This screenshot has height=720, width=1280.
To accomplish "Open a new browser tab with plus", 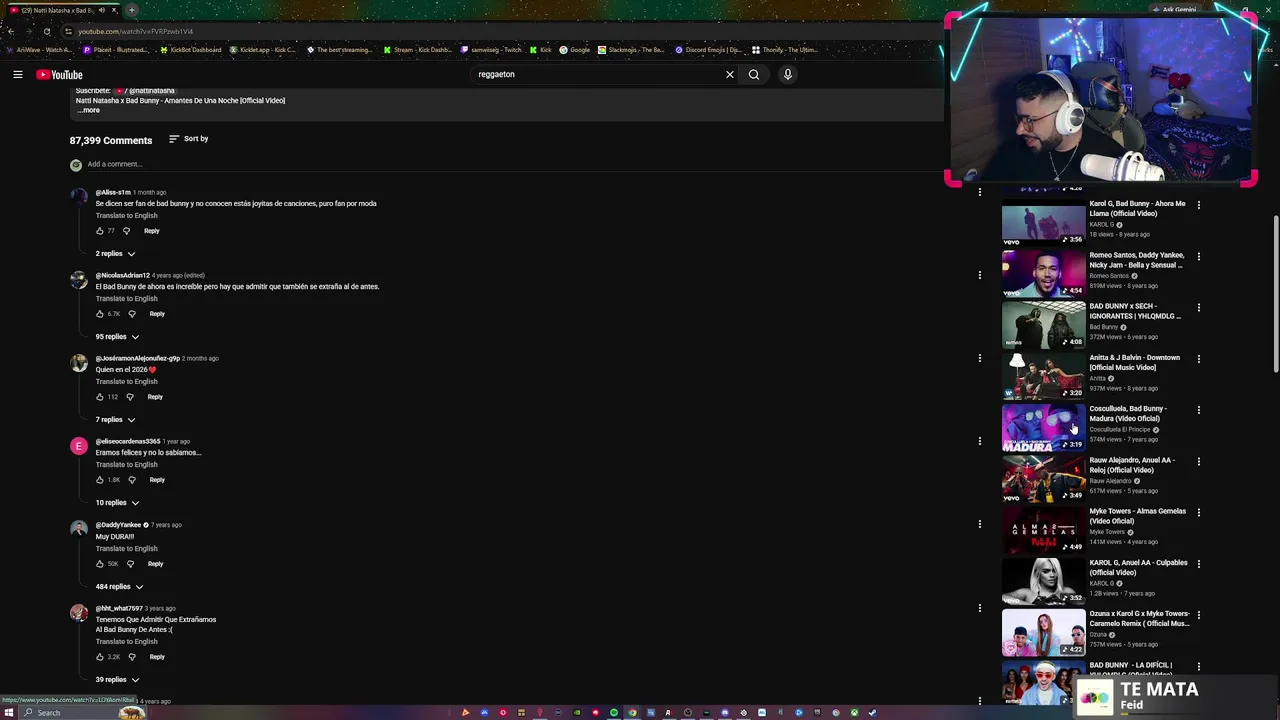I will (132, 10).
